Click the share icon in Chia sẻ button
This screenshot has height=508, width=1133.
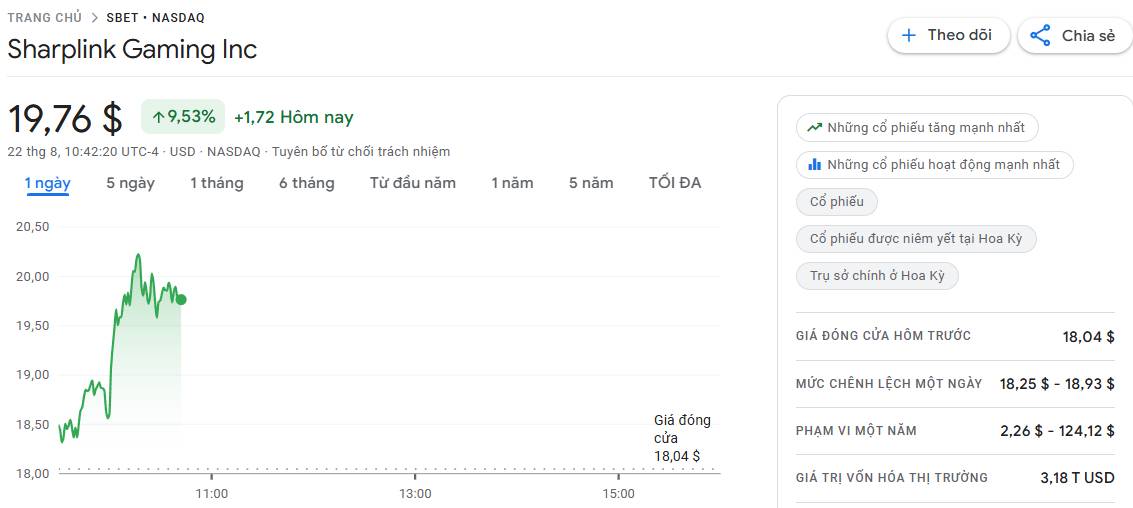[1040, 35]
